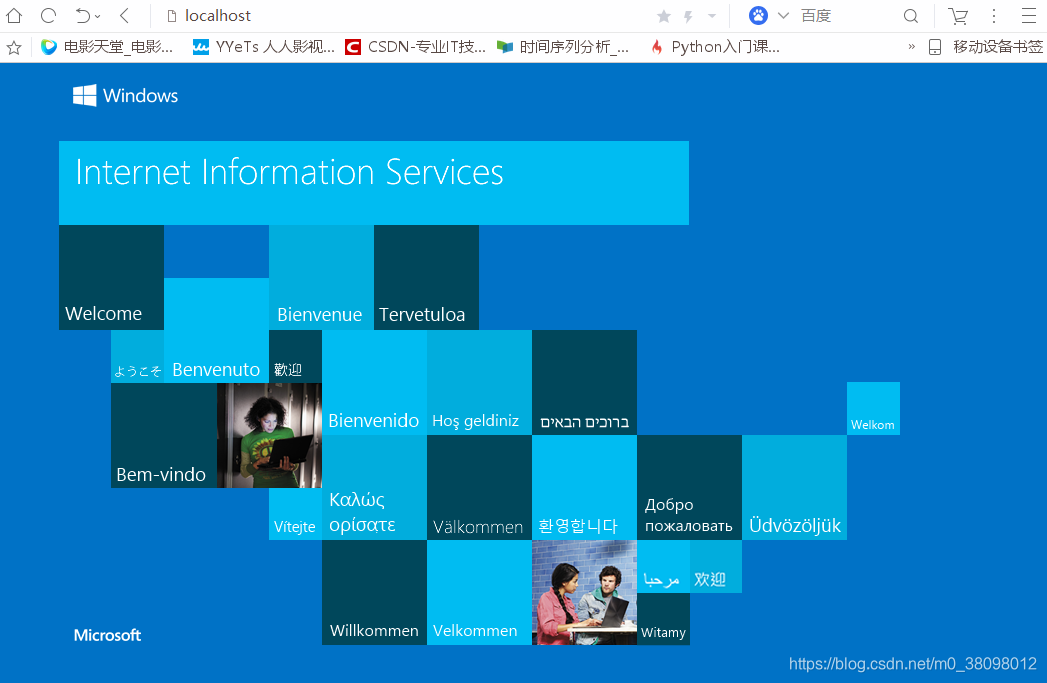Click the magnifier search icon
The height and width of the screenshot is (683, 1047).
(x=911, y=16)
